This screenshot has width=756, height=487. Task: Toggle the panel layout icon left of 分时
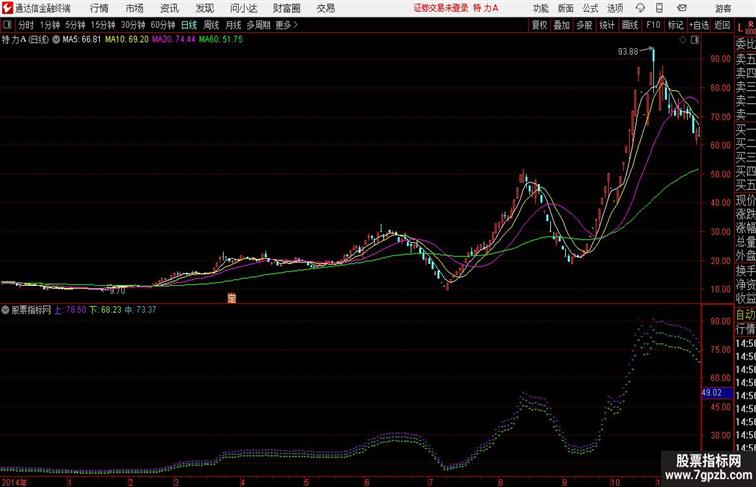pos(7,25)
